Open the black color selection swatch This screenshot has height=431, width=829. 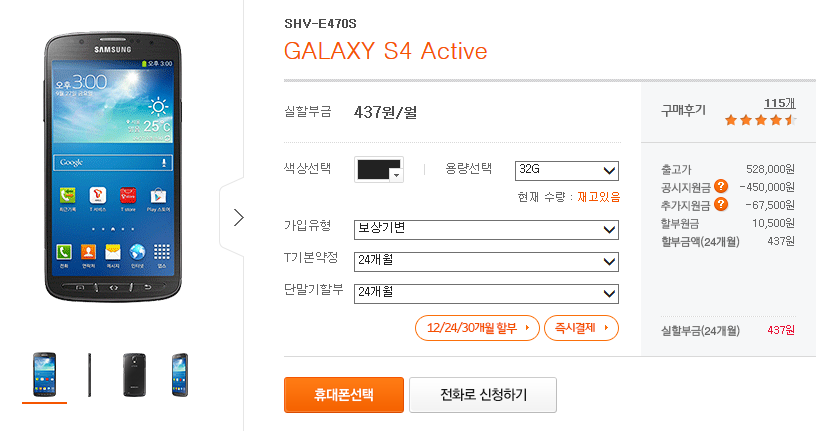click(379, 170)
